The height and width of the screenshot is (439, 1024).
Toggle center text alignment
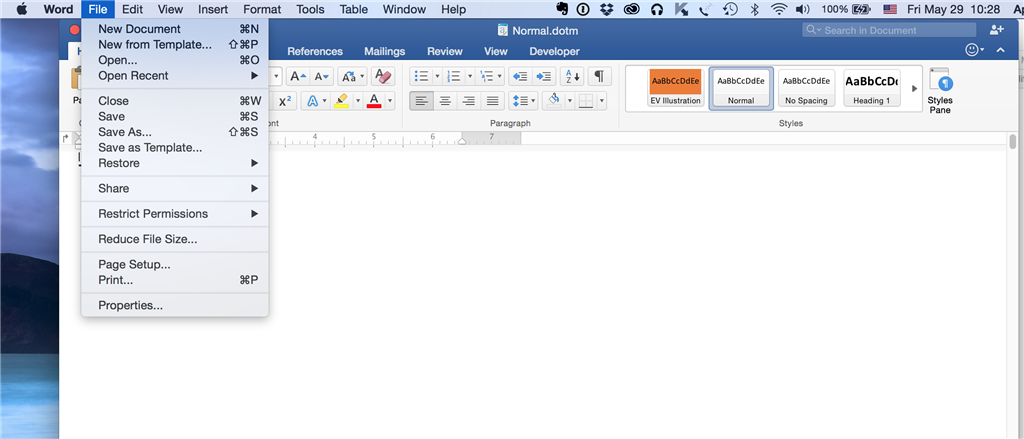pos(445,101)
